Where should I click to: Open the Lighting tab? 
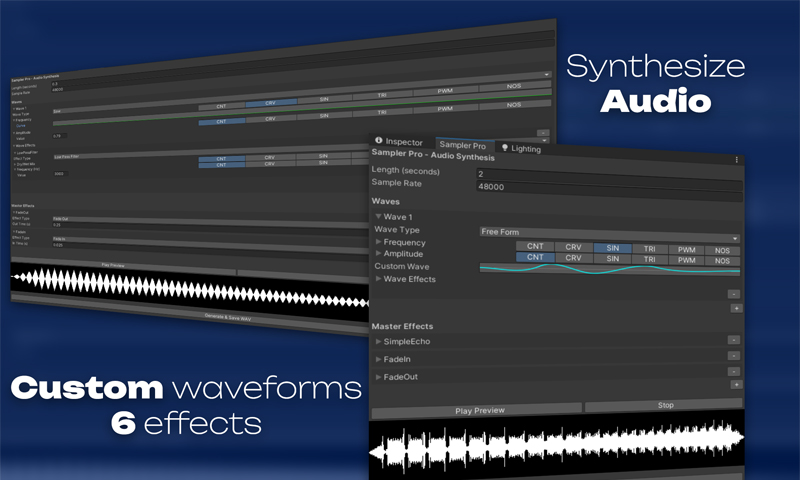tap(526, 149)
